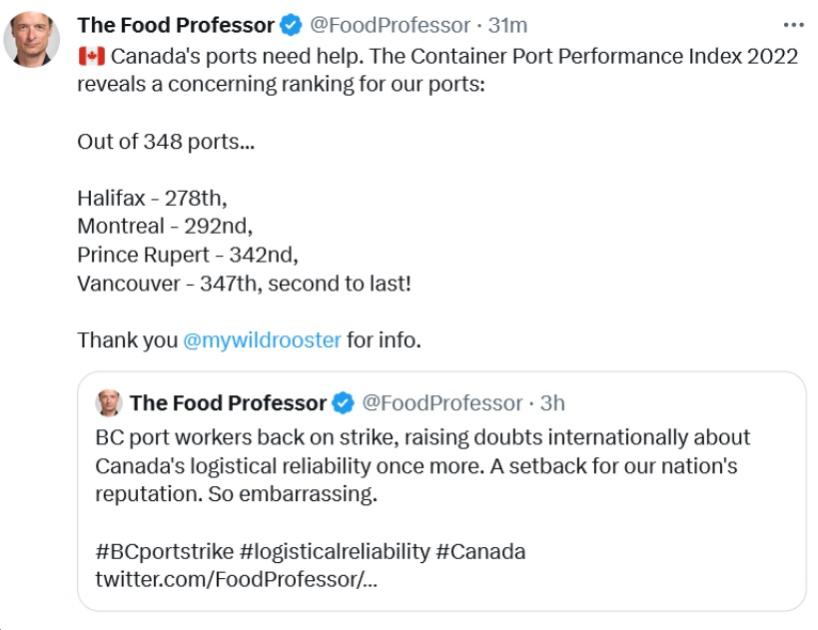The height and width of the screenshot is (630, 818).
Task: Follow the twitter.com/FoodProfessor/... link
Action: [x=236, y=578]
